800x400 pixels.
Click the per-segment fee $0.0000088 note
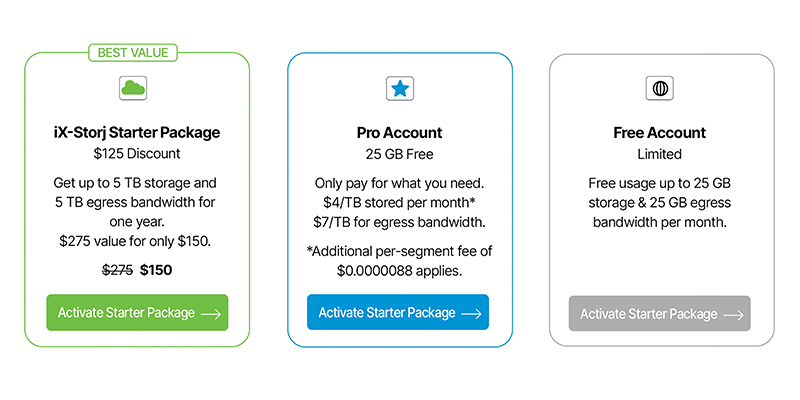click(399, 261)
